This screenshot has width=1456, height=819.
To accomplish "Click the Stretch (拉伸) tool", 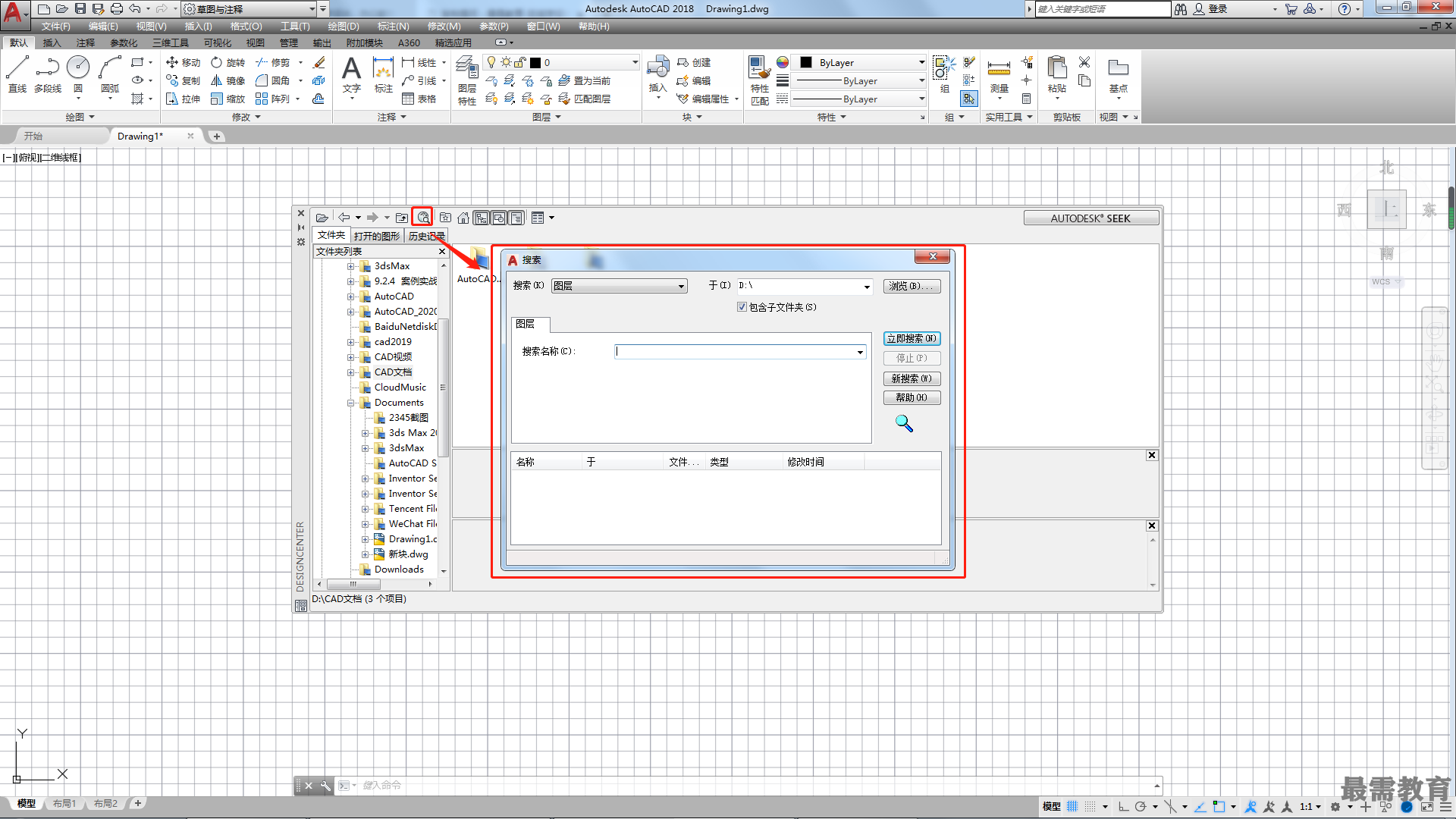I will 183,99.
